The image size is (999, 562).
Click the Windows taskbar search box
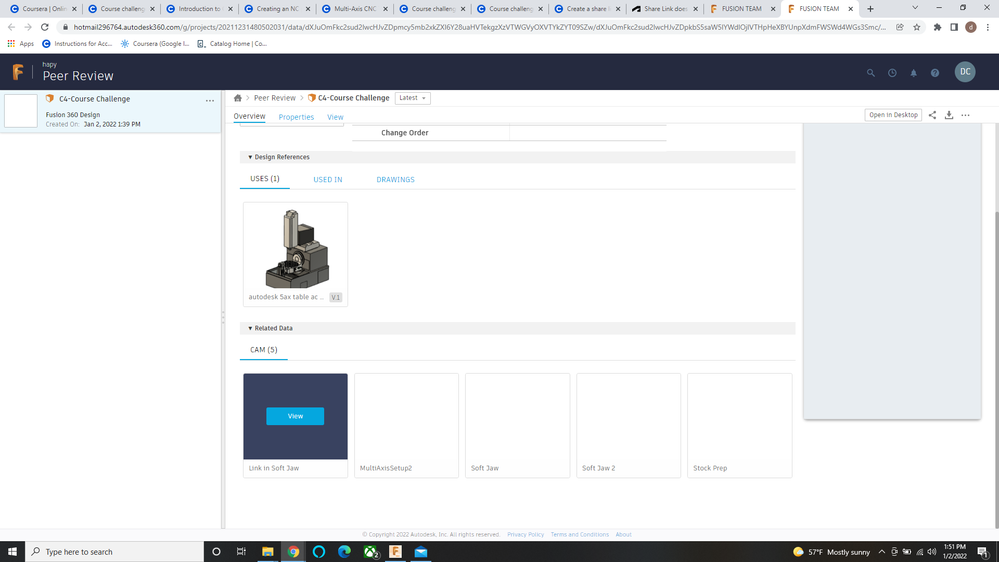[115, 552]
